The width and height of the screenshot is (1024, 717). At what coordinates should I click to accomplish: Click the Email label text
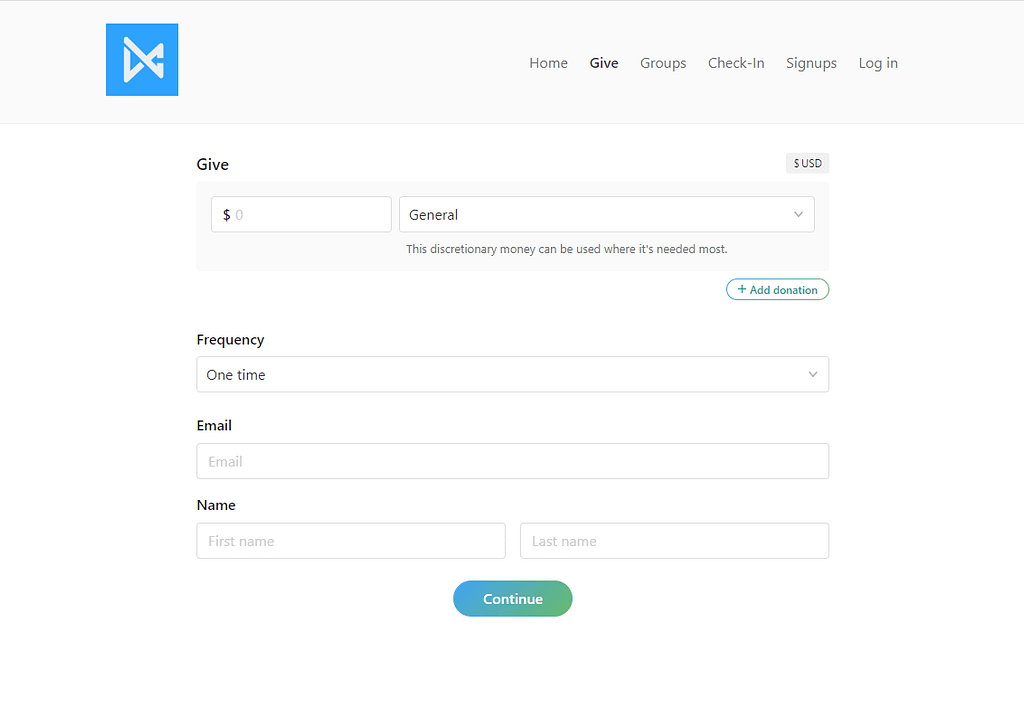[214, 426]
